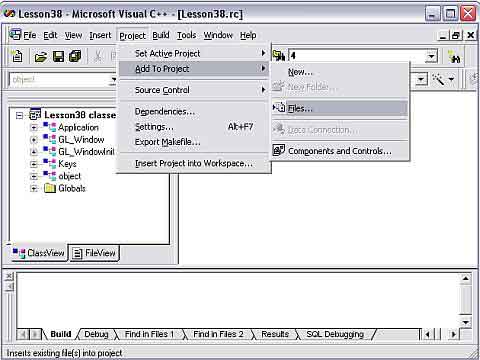Switch to the SQL Debugging tab
Viewport: 480px width, 360px height.
point(335,334)
